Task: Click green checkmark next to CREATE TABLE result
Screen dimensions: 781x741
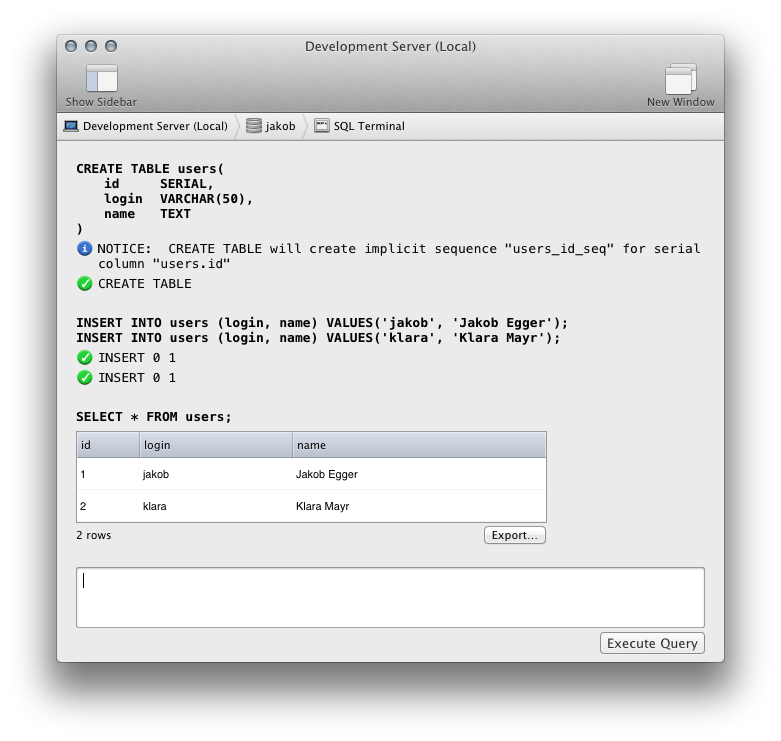Action: click(85, 283)
